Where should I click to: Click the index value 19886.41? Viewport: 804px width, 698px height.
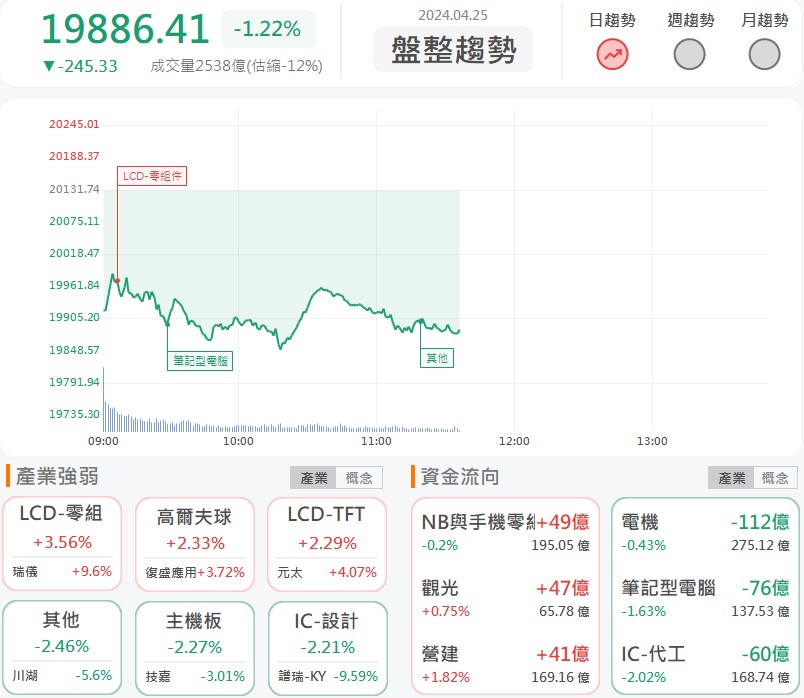[x=125, y=29]
